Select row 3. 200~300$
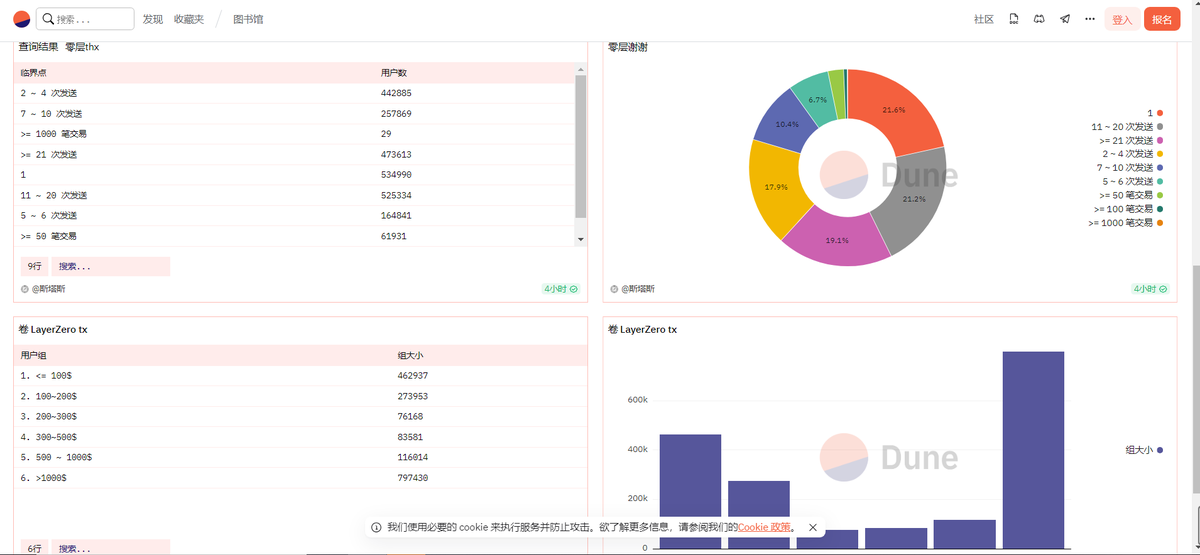1200x555 pixels. pos(301,417)
